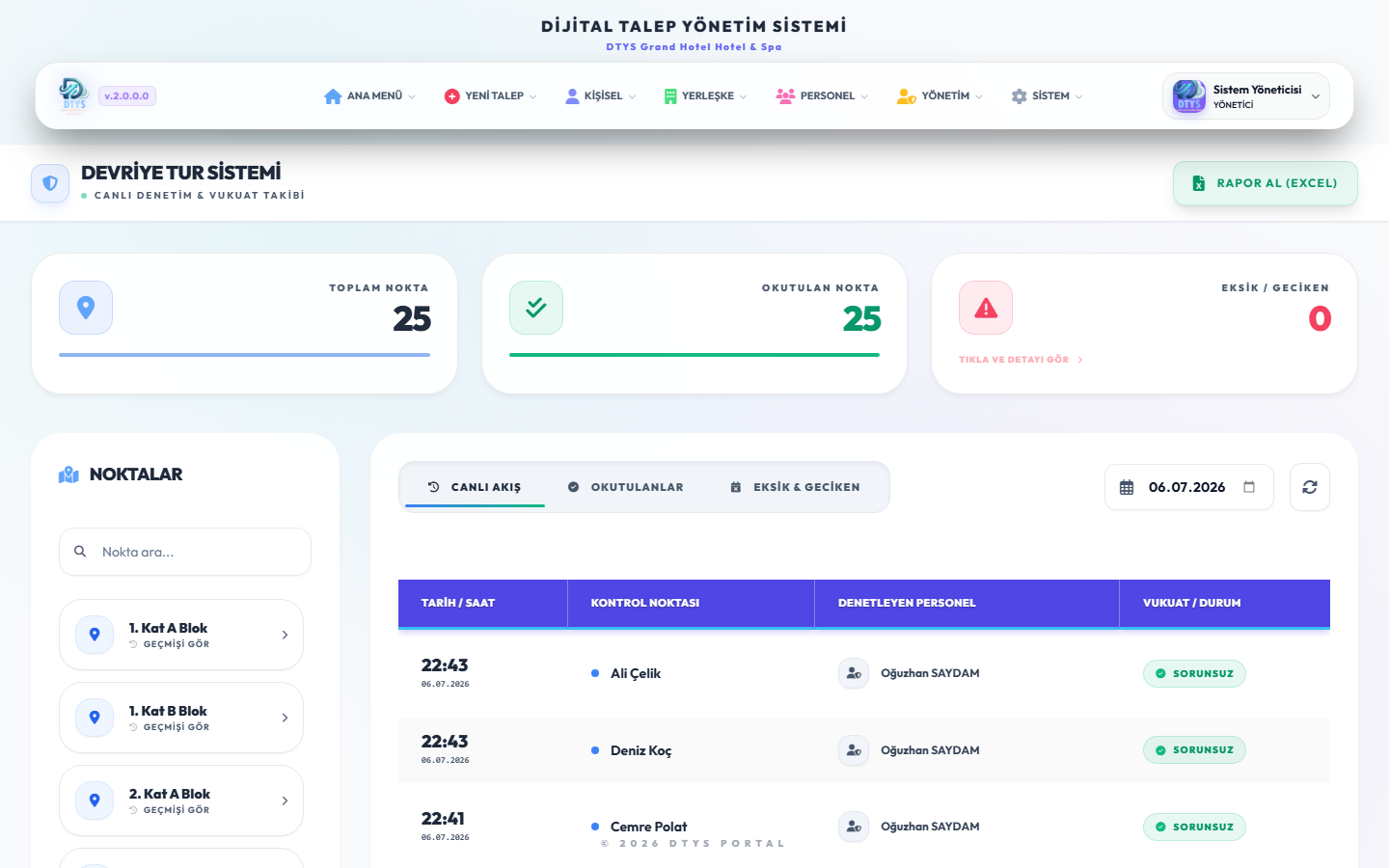
Task: Click the personnel icon in the Ali Çelik row
Action: point(854,673)
